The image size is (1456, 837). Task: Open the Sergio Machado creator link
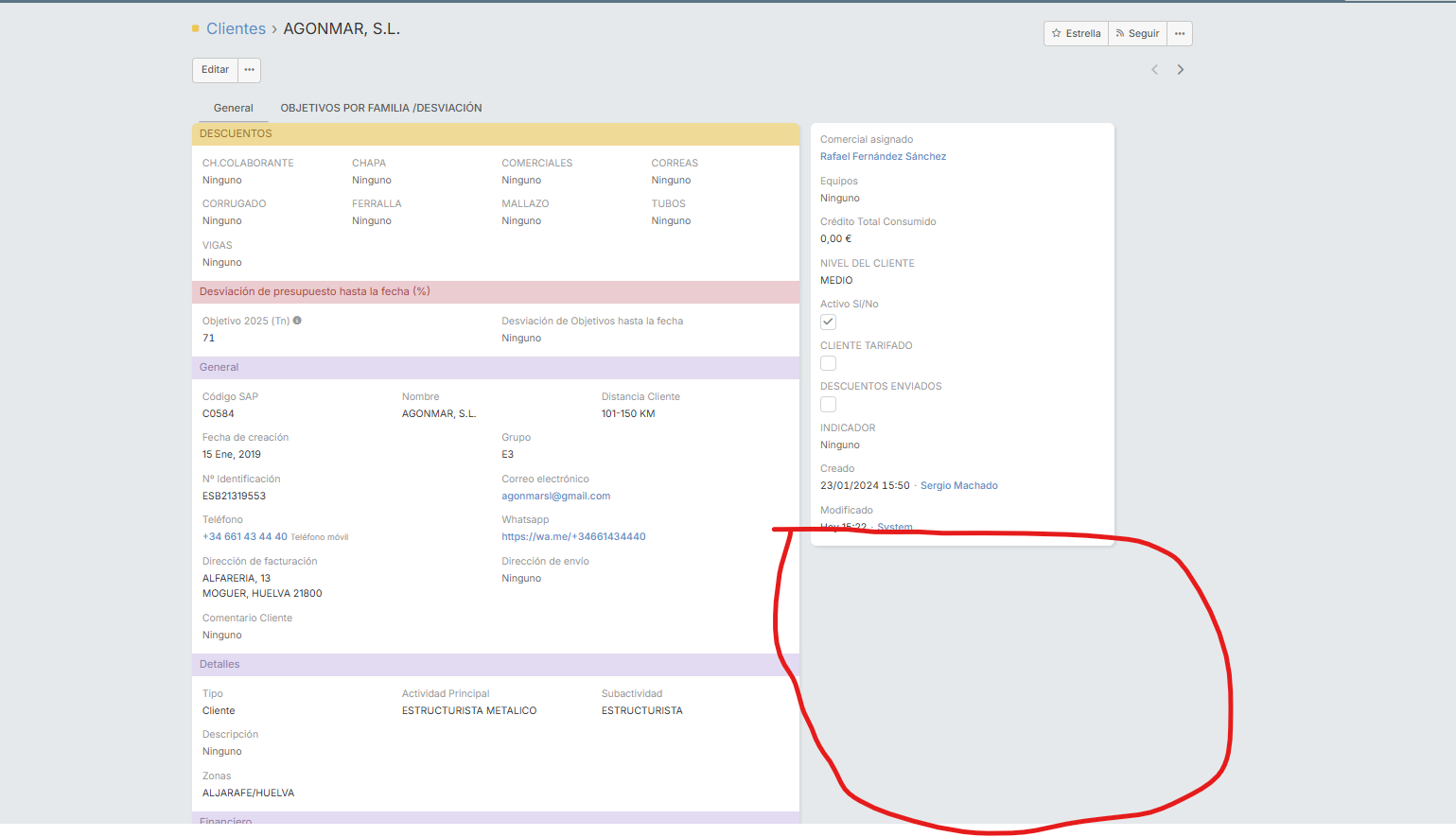pyautogui.click(x=959, y=486)
